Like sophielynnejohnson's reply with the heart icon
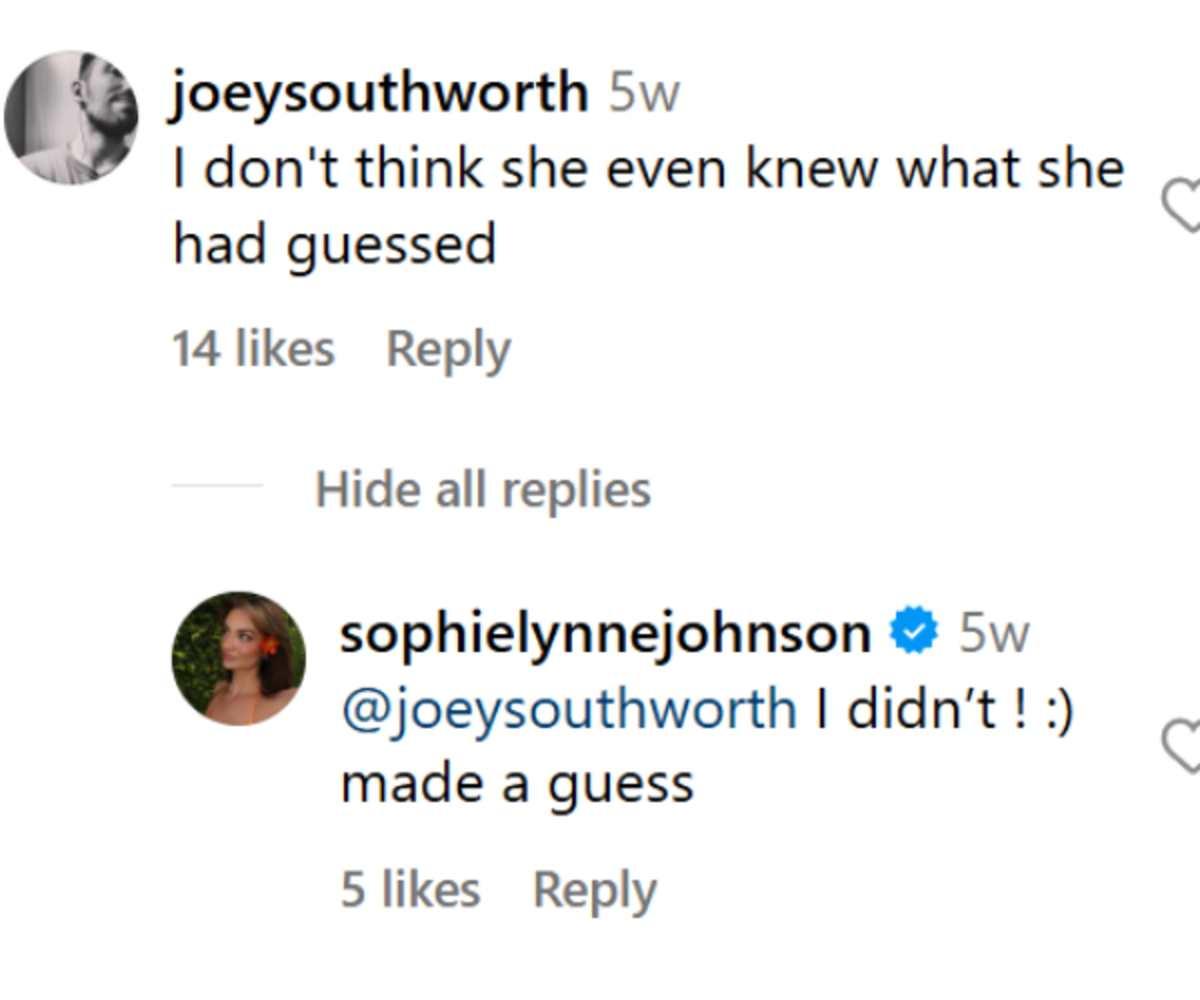Screen dimensions: 1200x1000 pyautogui.click(x=1183, y=746)
